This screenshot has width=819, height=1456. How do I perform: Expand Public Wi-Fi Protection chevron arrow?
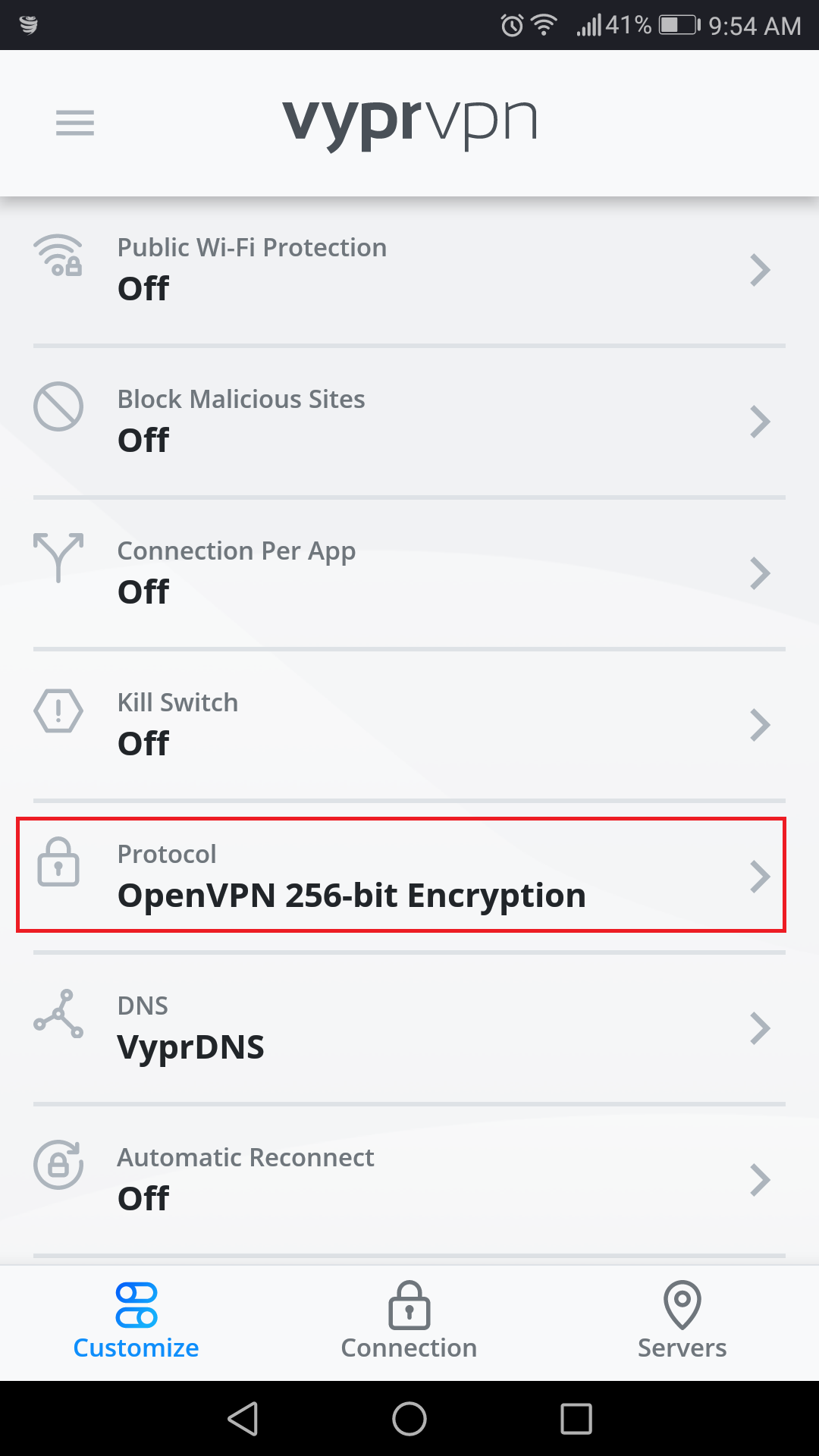(x=759, y=270)
